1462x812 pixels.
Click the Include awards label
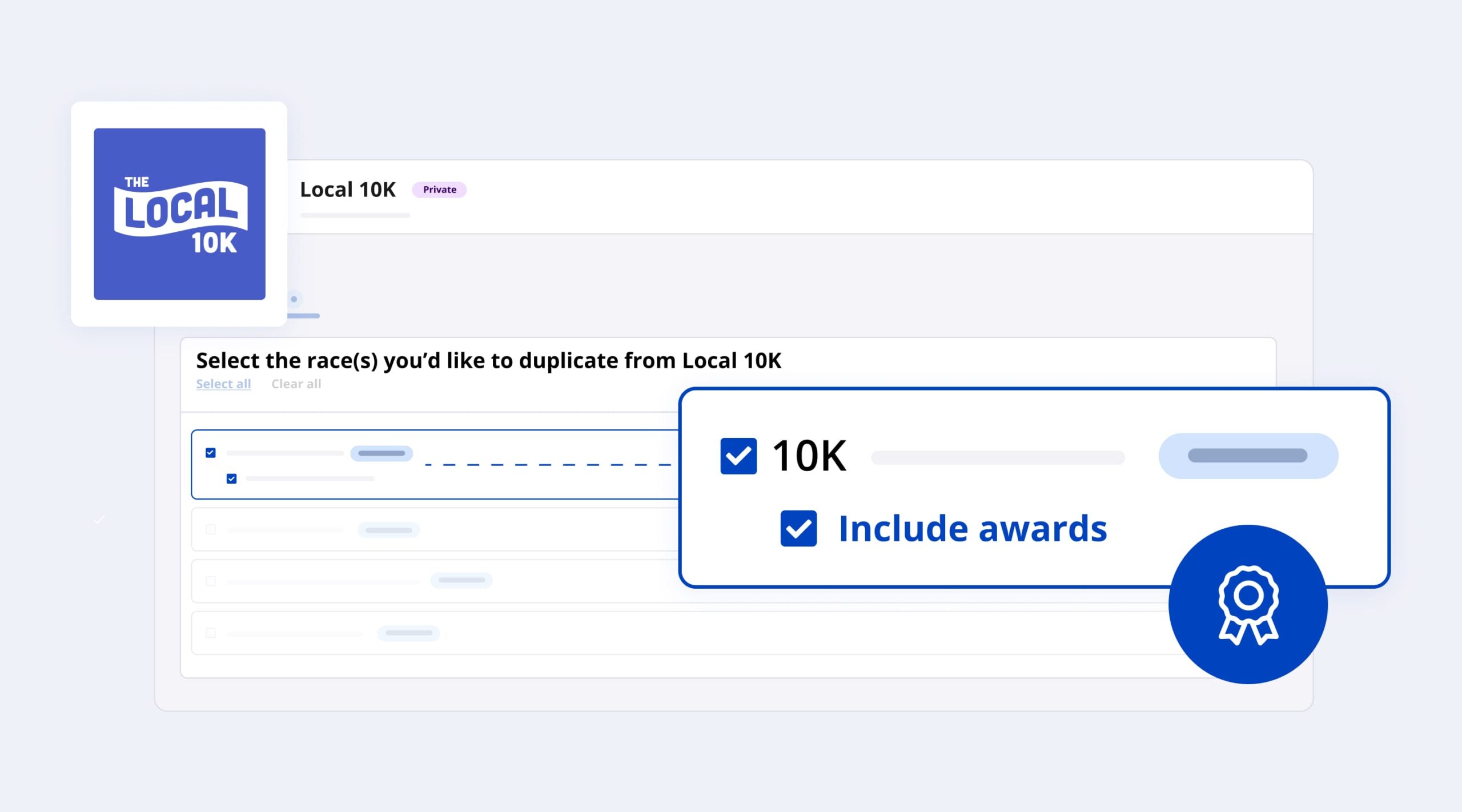pos(973,528)
